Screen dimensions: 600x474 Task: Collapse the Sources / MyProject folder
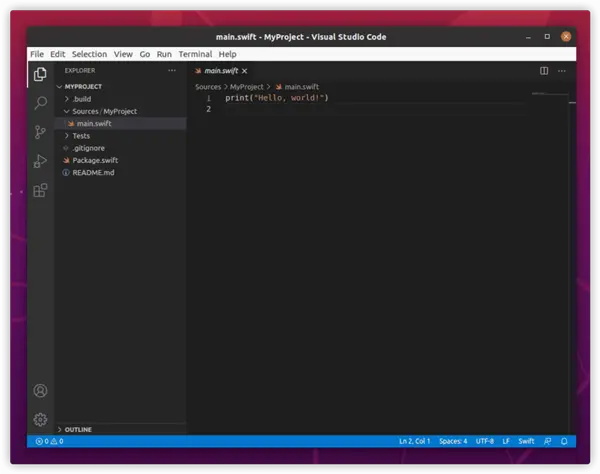tap(104, 111)
